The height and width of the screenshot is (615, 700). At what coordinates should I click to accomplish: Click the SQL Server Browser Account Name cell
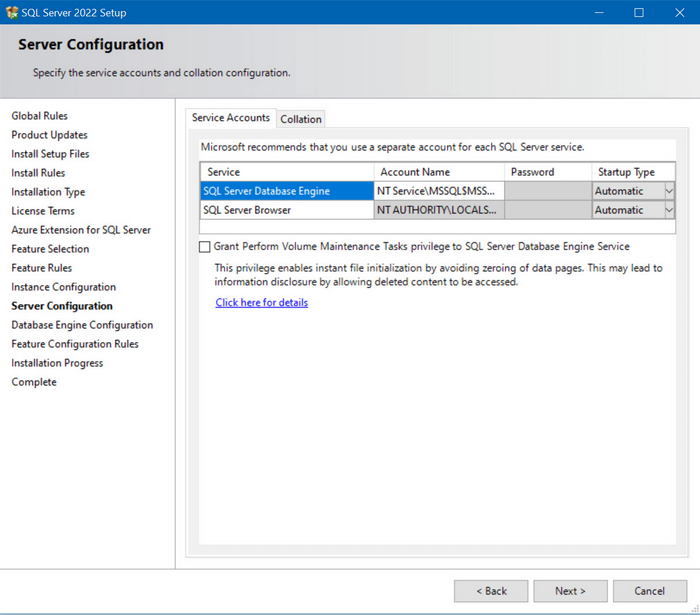pos(438,210)
